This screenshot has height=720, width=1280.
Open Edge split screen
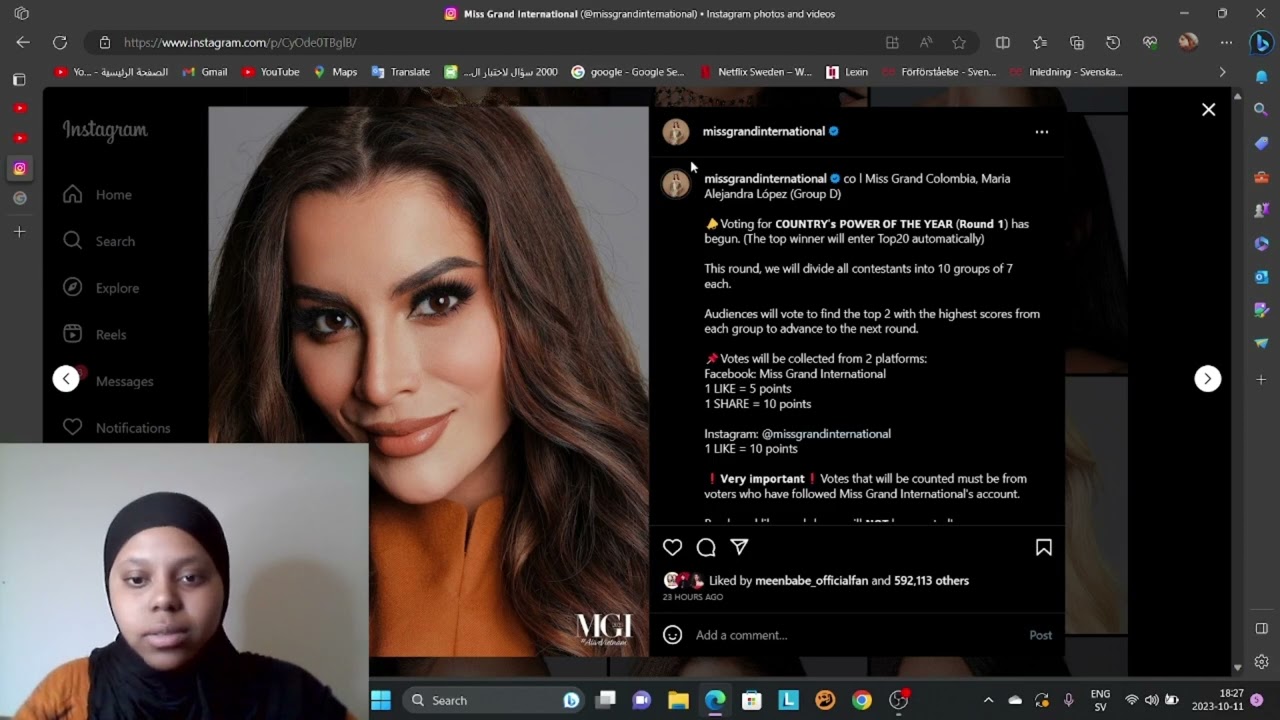pos(1003,42)
